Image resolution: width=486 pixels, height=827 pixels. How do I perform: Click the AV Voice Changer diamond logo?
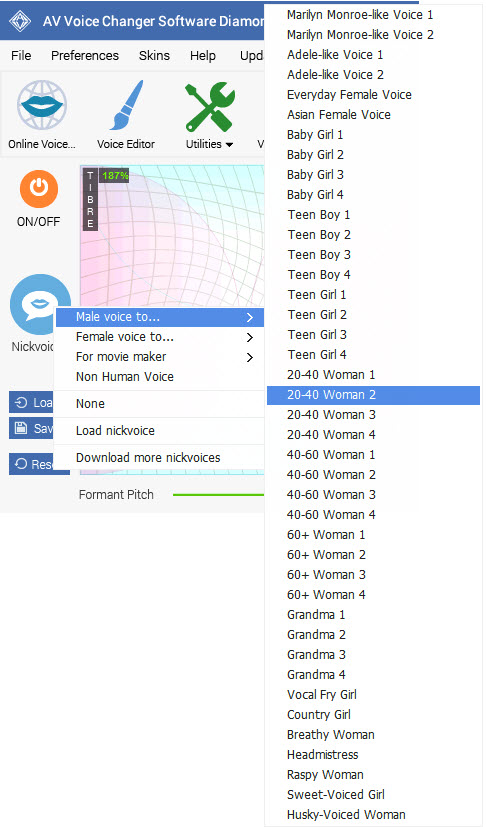click(x=20, y=21)
